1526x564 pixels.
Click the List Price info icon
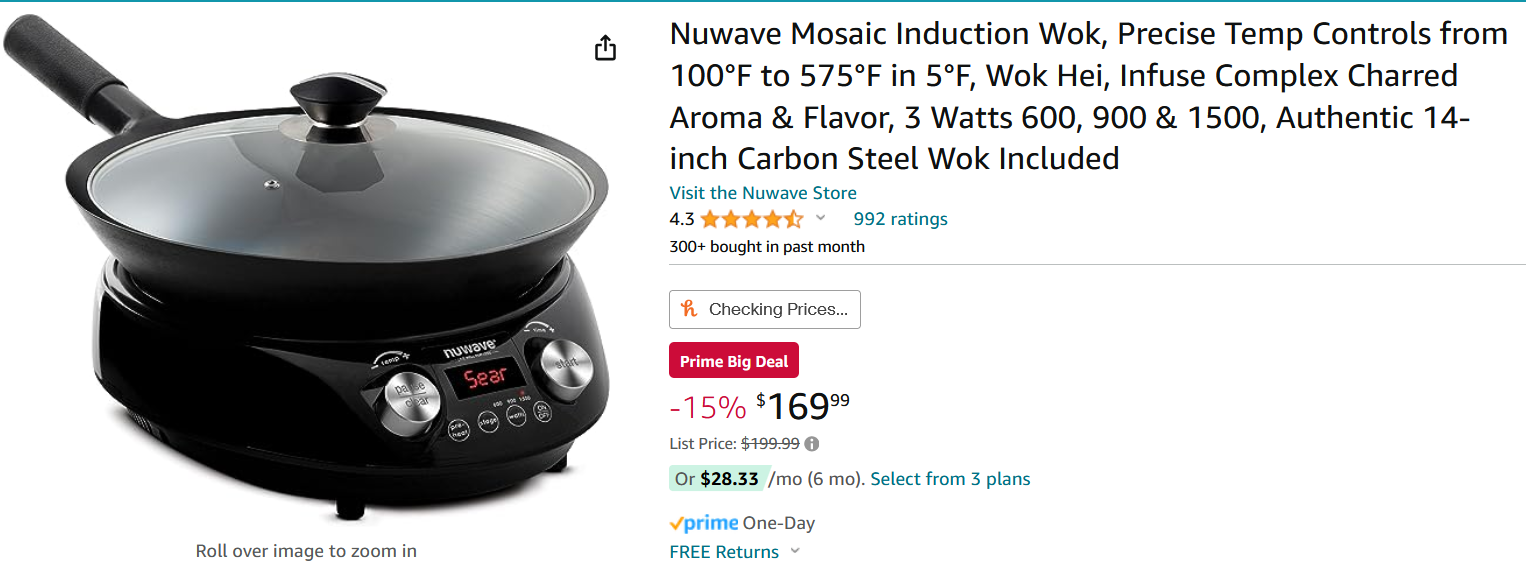[x=812, y=444]
